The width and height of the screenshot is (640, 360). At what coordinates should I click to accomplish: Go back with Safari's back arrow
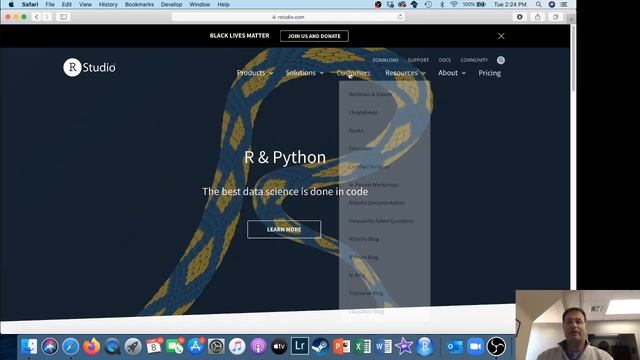(36, 17)
